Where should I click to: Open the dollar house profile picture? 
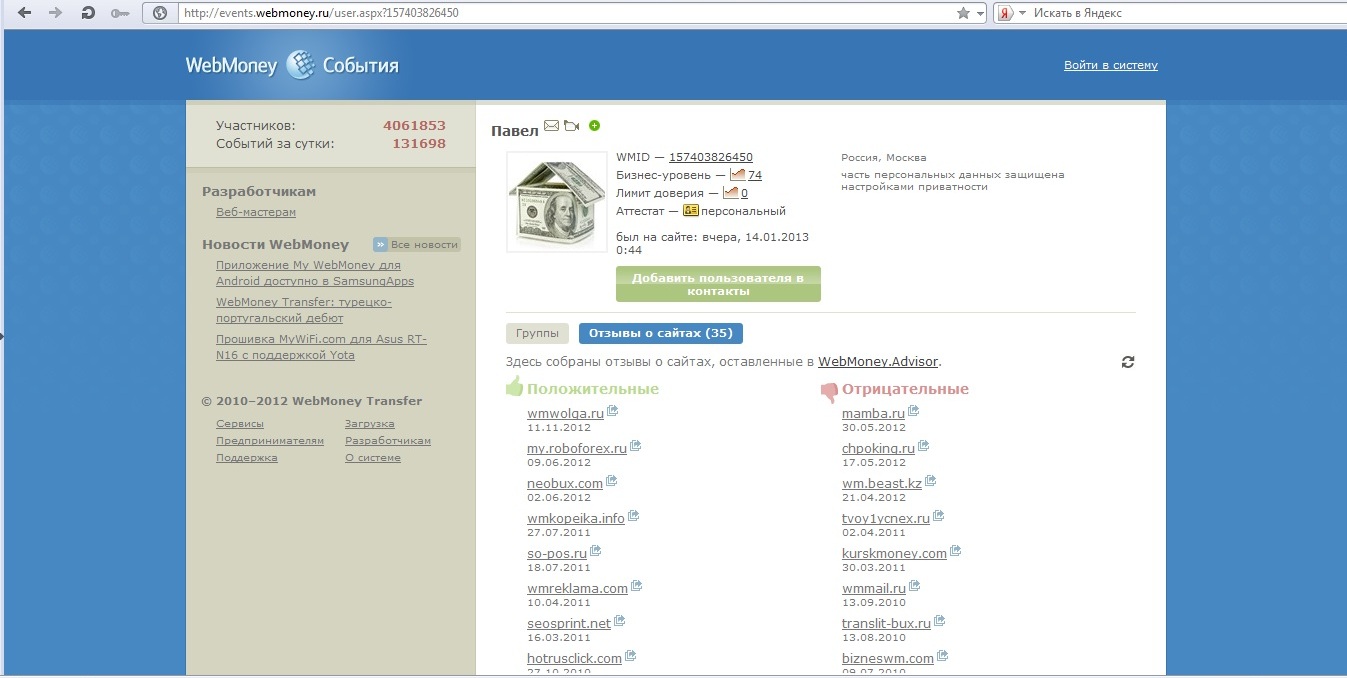pos(557,202)
